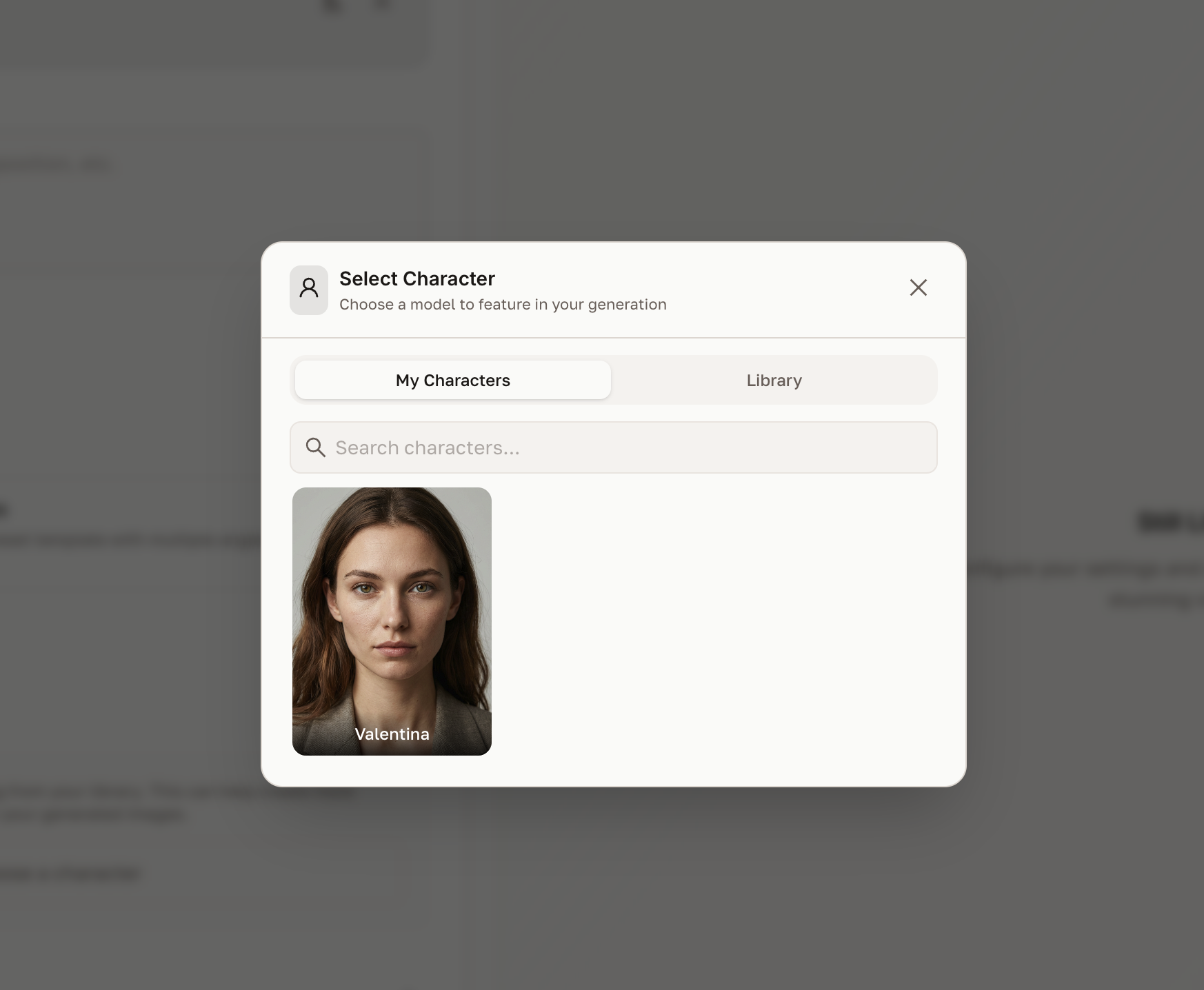Screen dimensions: 1204x990
Task: Click the placeholder text Search characters...
Action: pyautogui.click(x=427, y=447)
